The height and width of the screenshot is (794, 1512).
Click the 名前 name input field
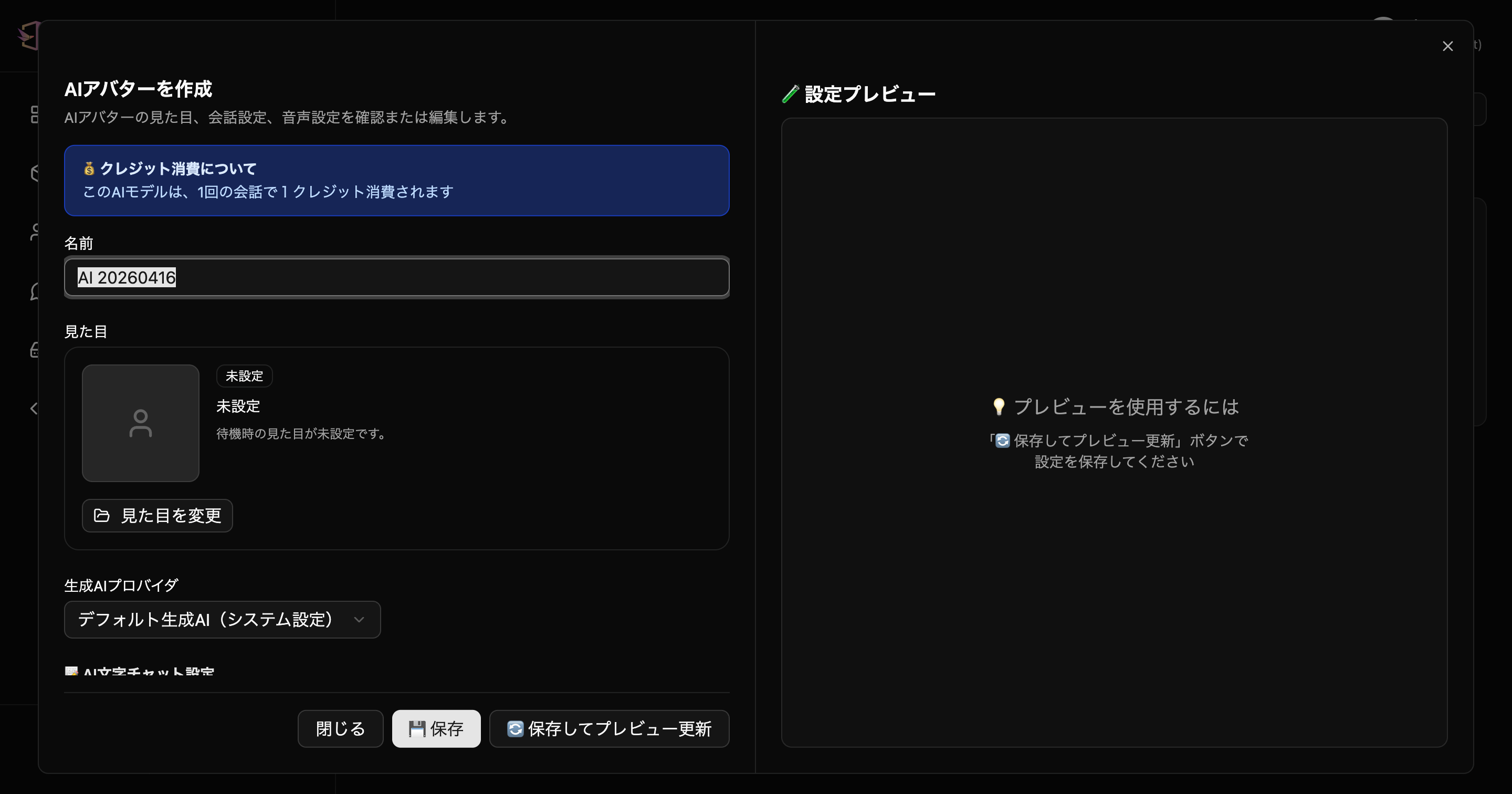pos(397,277)
